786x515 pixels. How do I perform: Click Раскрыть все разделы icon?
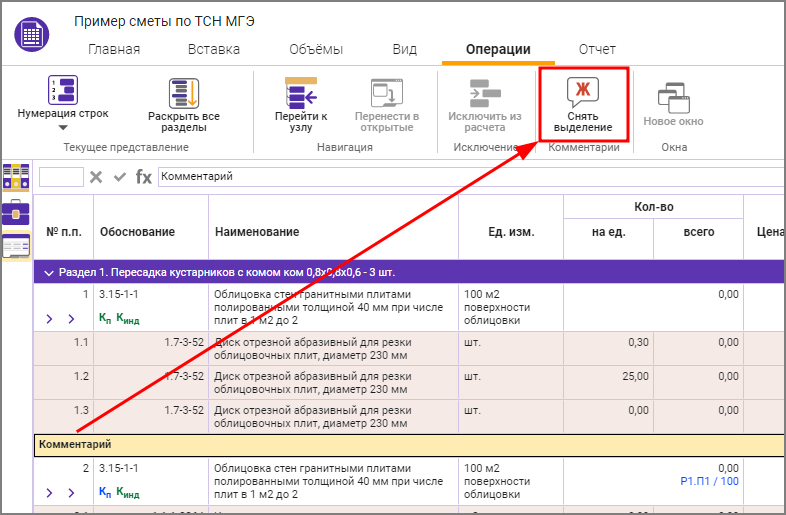pyautogui.click(x=184, y=93)
